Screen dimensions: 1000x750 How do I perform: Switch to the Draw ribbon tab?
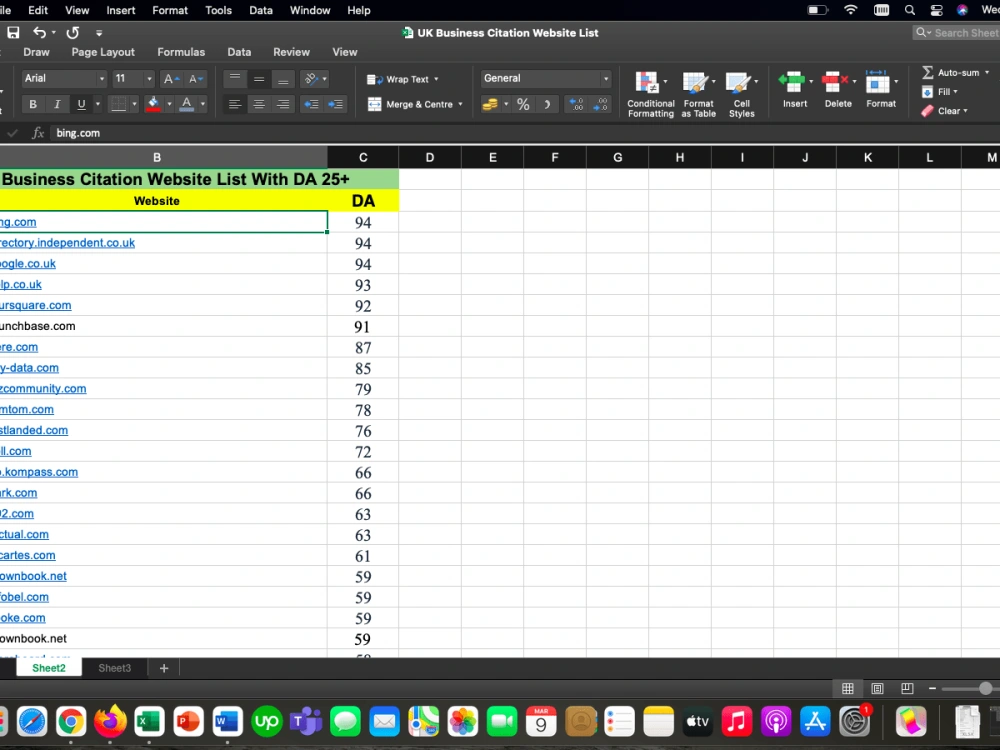(x=36, y=52)
